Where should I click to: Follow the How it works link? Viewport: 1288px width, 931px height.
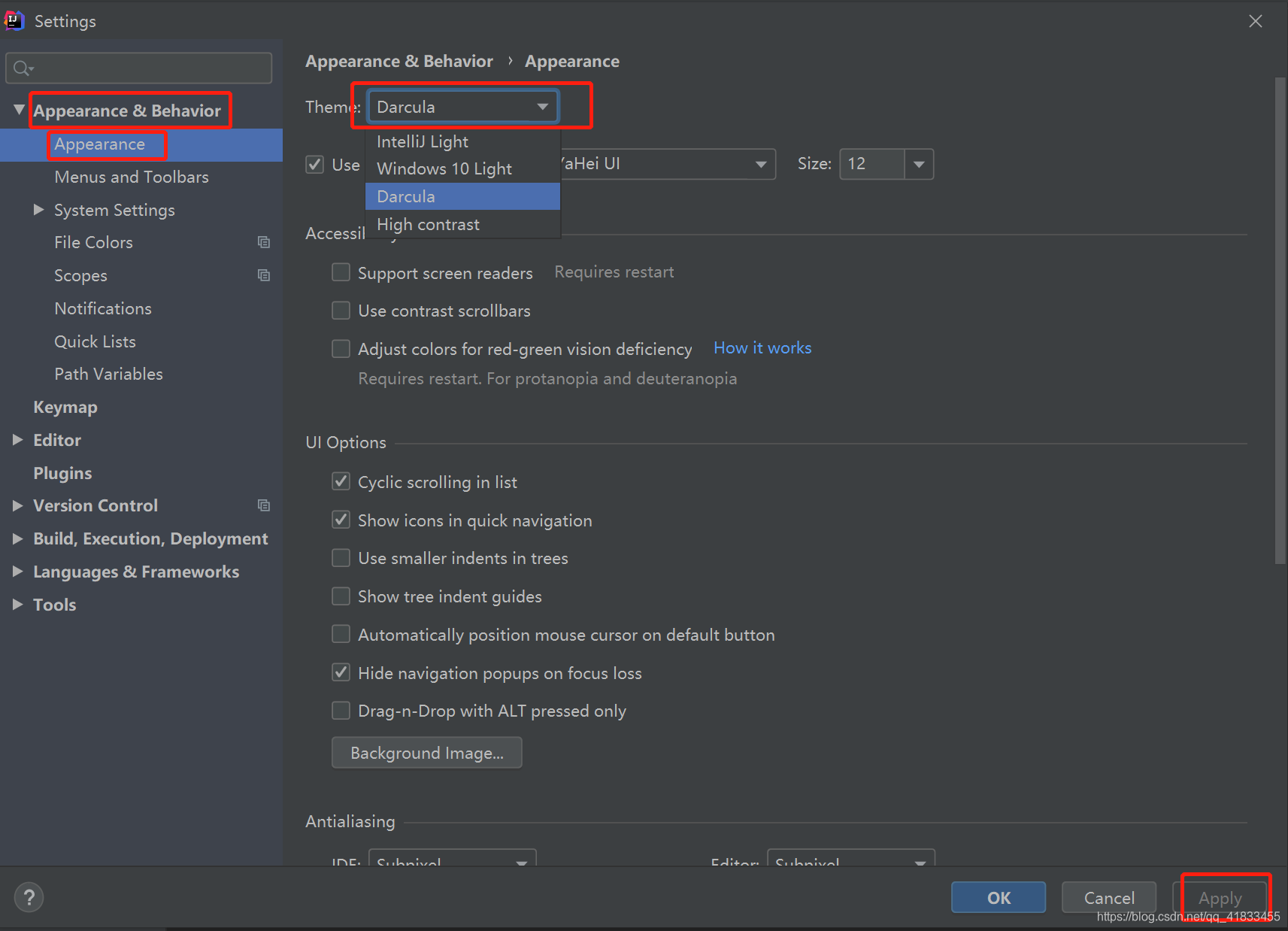pyautogui.click(x=762, y=347)
